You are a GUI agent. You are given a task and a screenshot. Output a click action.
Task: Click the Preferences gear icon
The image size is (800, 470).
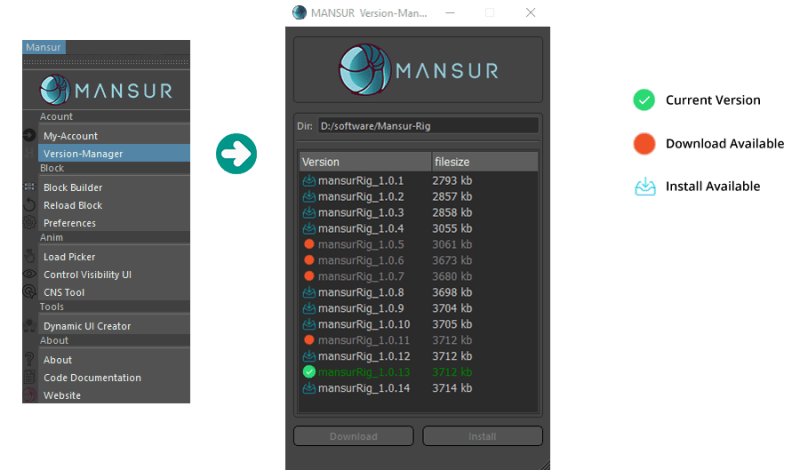click(x=30, y=222)
